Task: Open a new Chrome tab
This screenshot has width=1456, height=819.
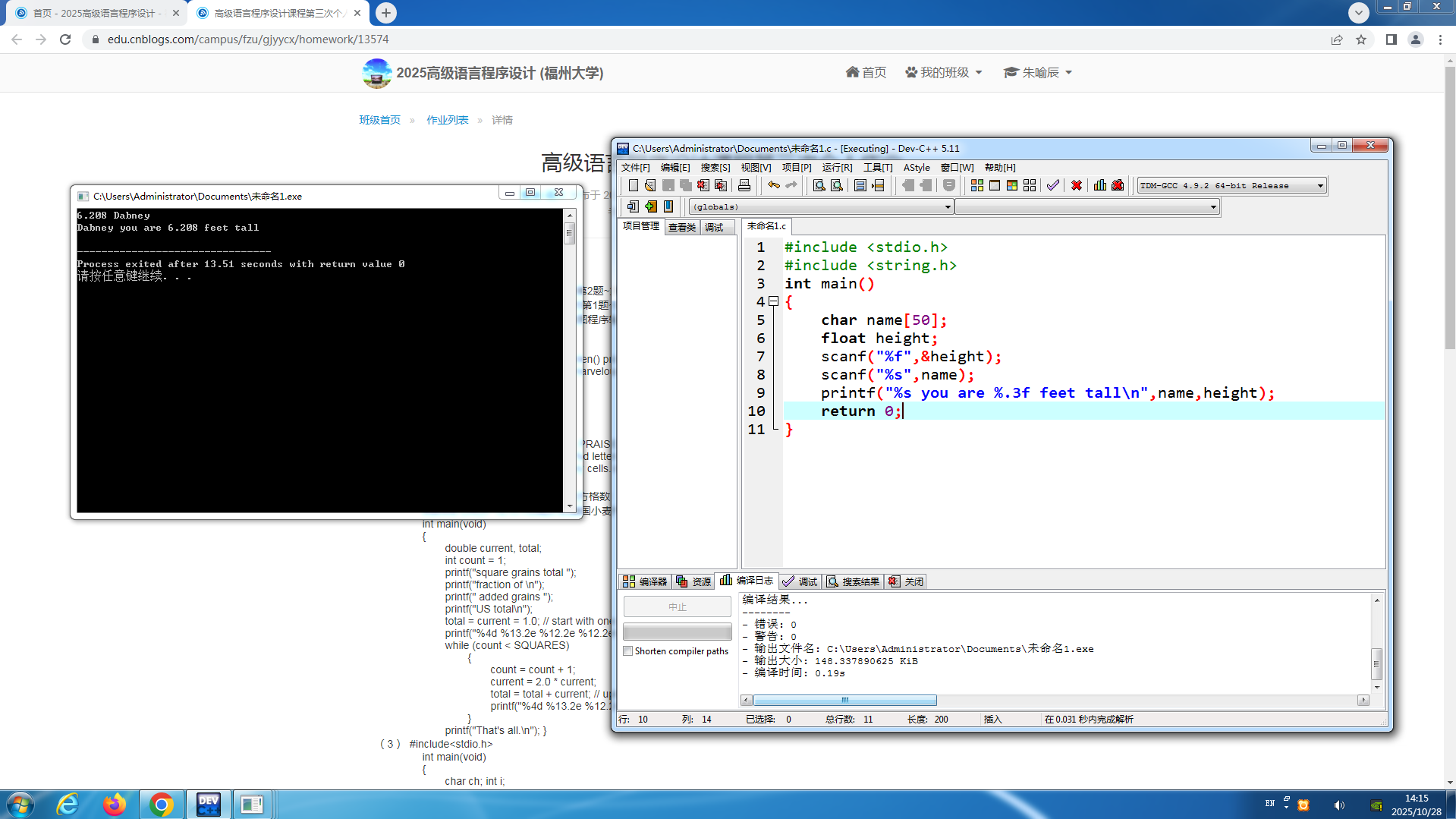Action: [x=386, y=13]
